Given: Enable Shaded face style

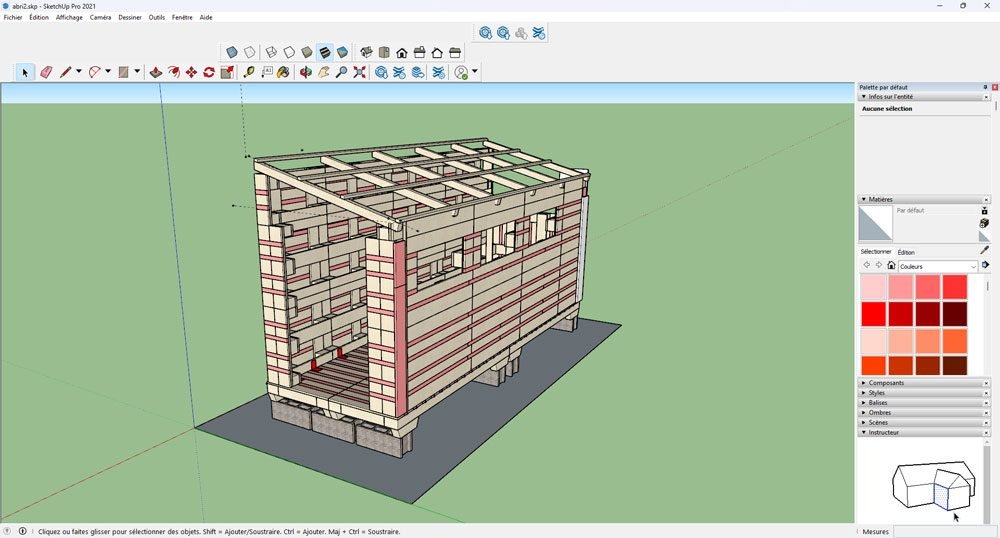Looking at the screenshot, I should [x=307, y=52].
